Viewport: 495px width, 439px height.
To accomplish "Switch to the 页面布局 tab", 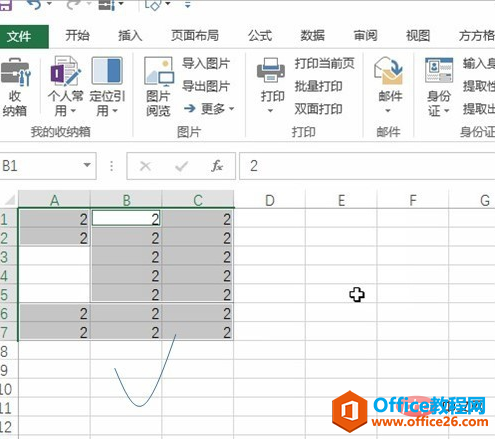I will [x=195, y=36].
